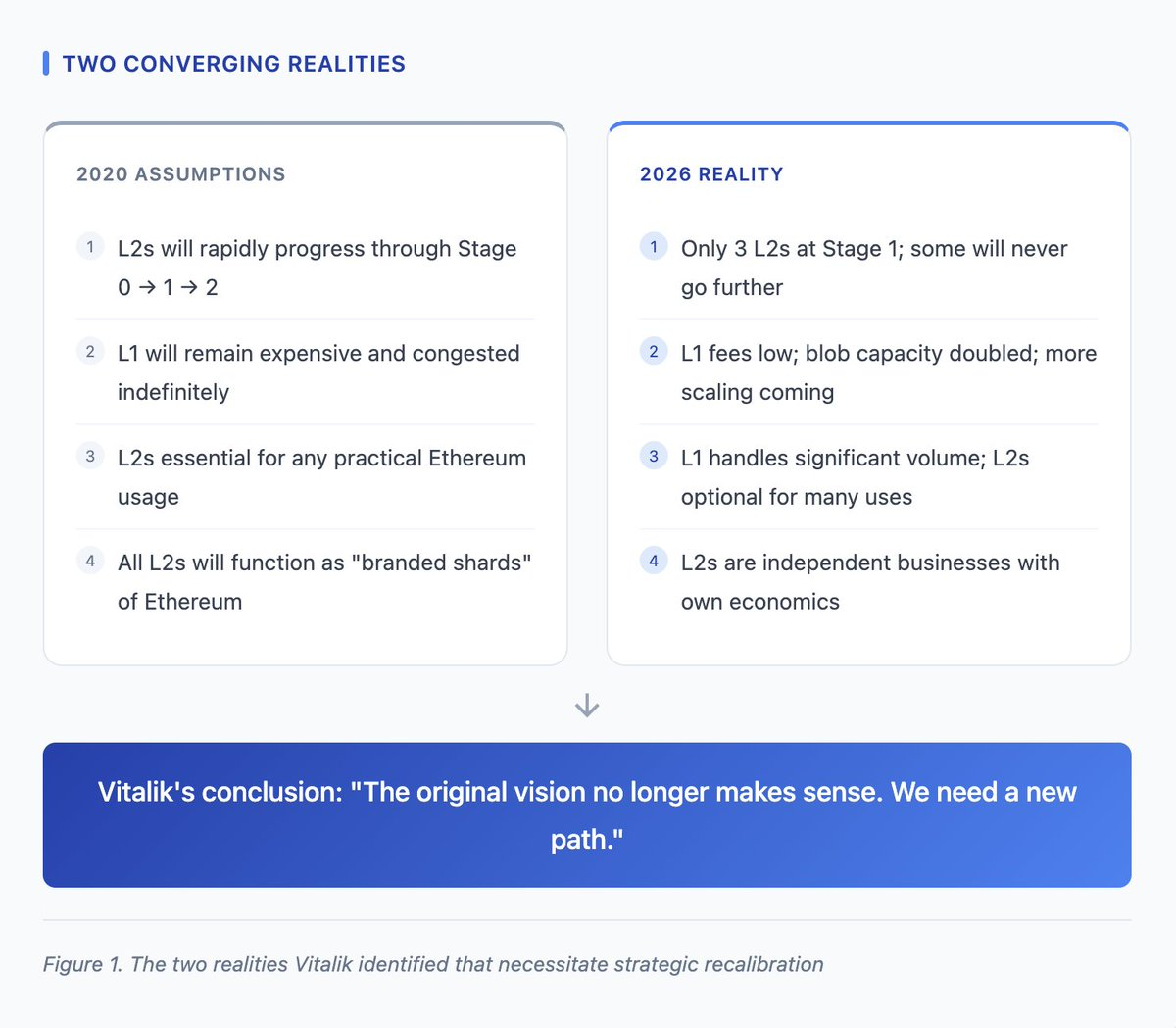
Task: Click the Figure 1 caption text
Action: 433,964
